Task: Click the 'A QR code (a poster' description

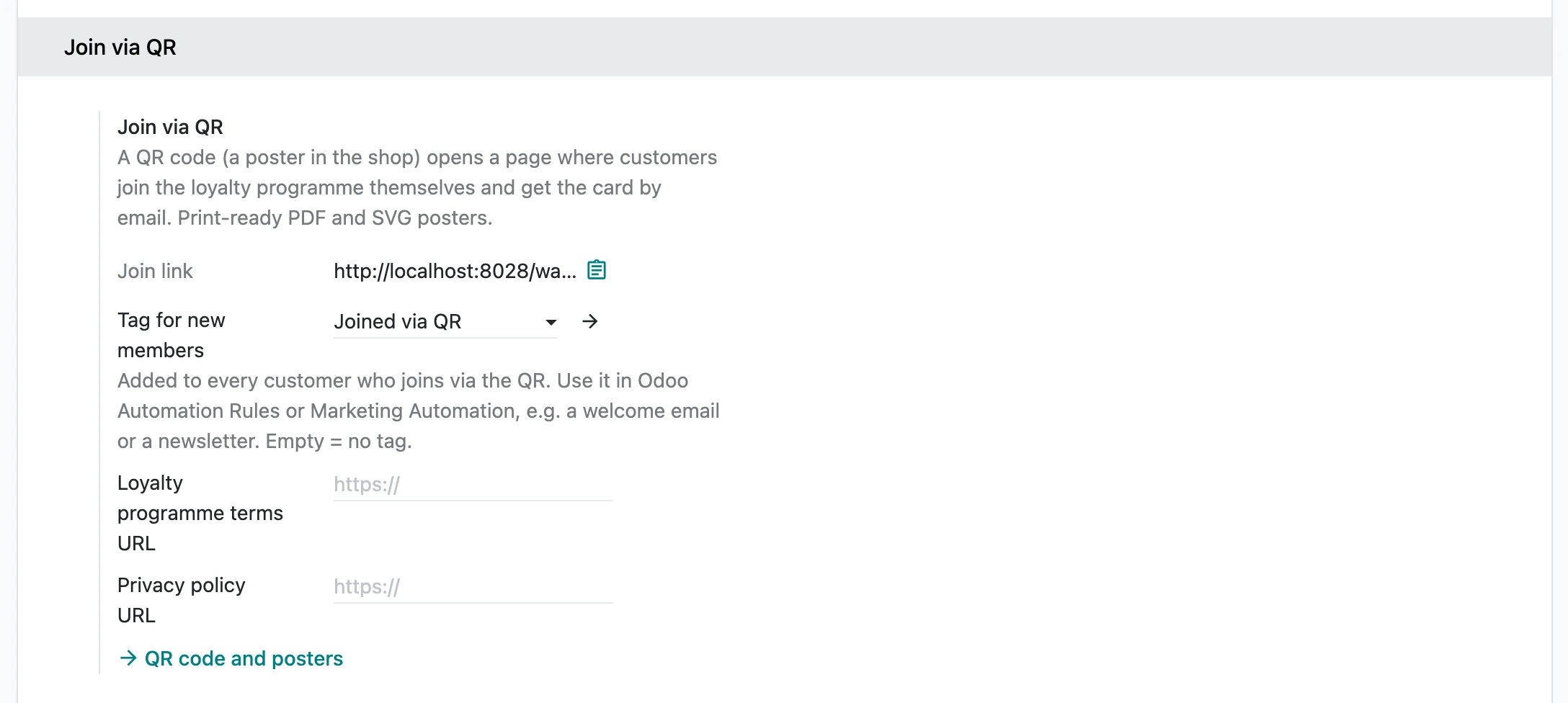Action: [417, 187]
